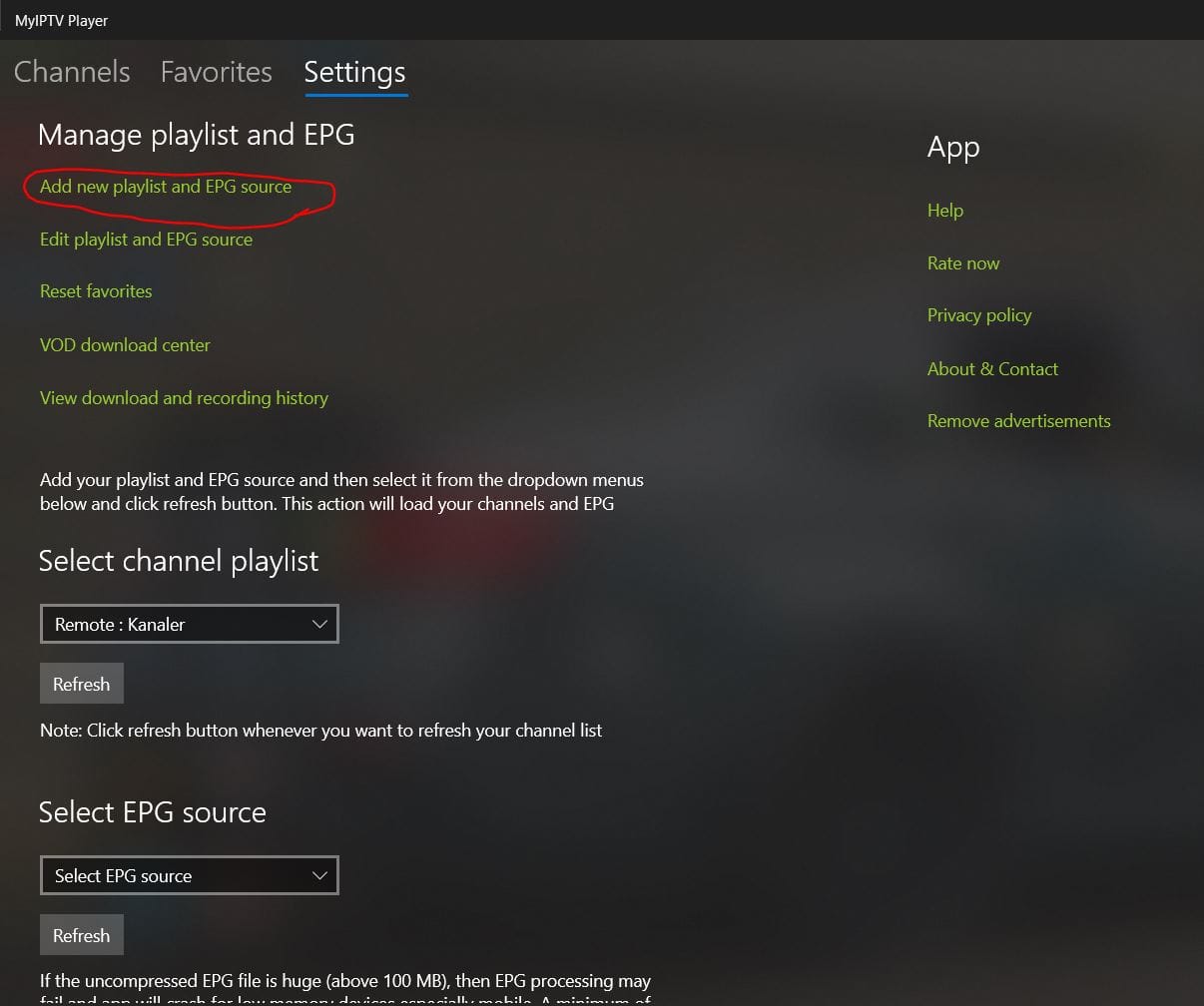Open the VOD download center
This screenshot has width=1204, height=1006.
point(125,345)
